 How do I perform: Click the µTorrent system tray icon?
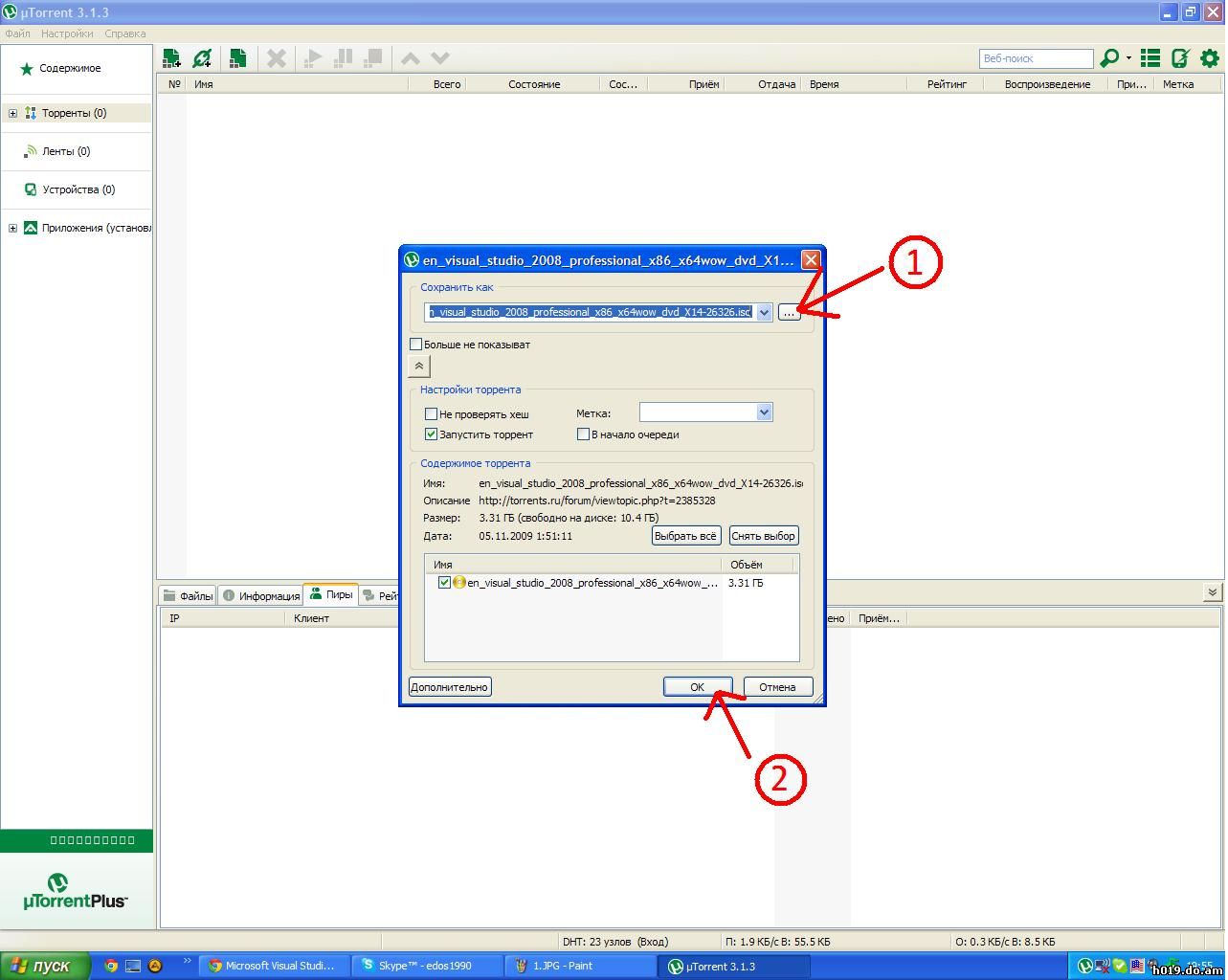1085,966
